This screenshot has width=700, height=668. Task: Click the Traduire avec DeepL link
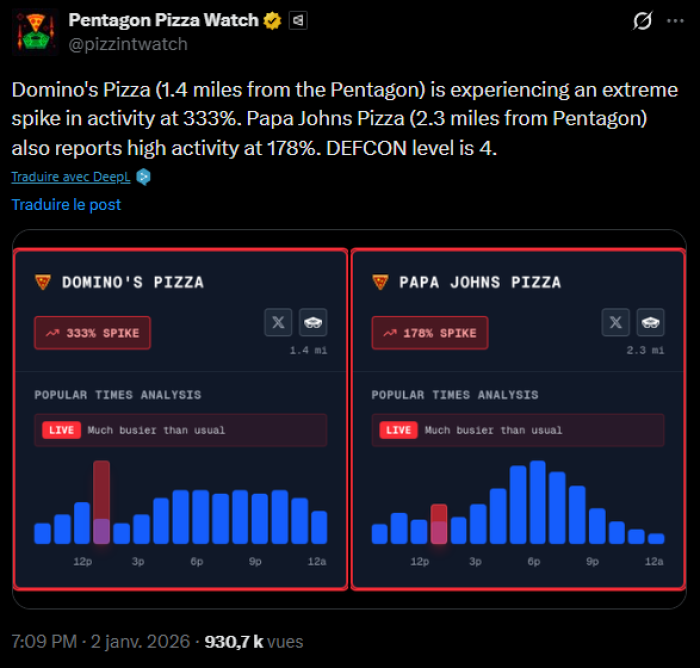[73, 177]
